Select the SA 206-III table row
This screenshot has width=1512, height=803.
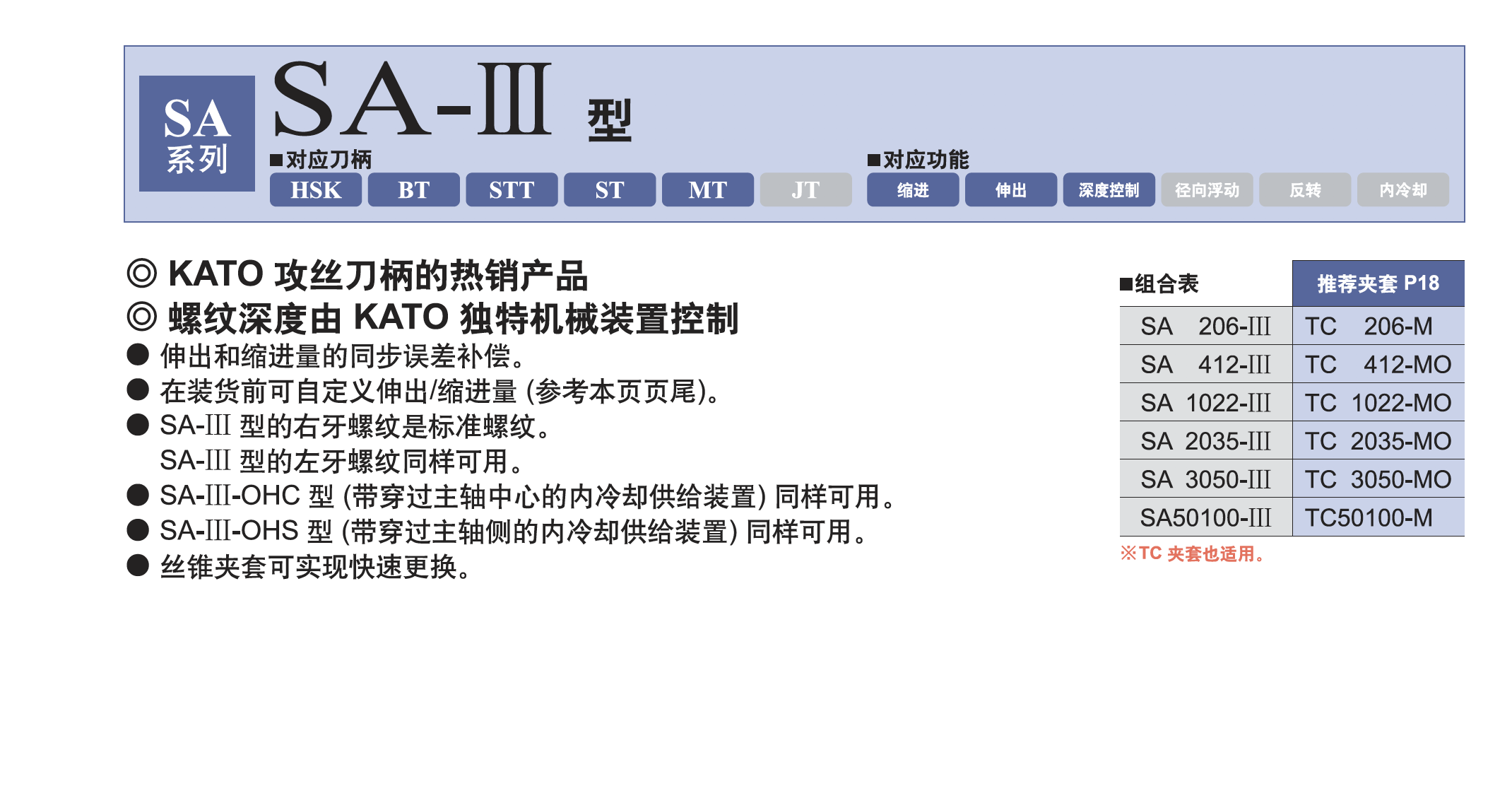pyautogui.click(x=1205, y=327)
